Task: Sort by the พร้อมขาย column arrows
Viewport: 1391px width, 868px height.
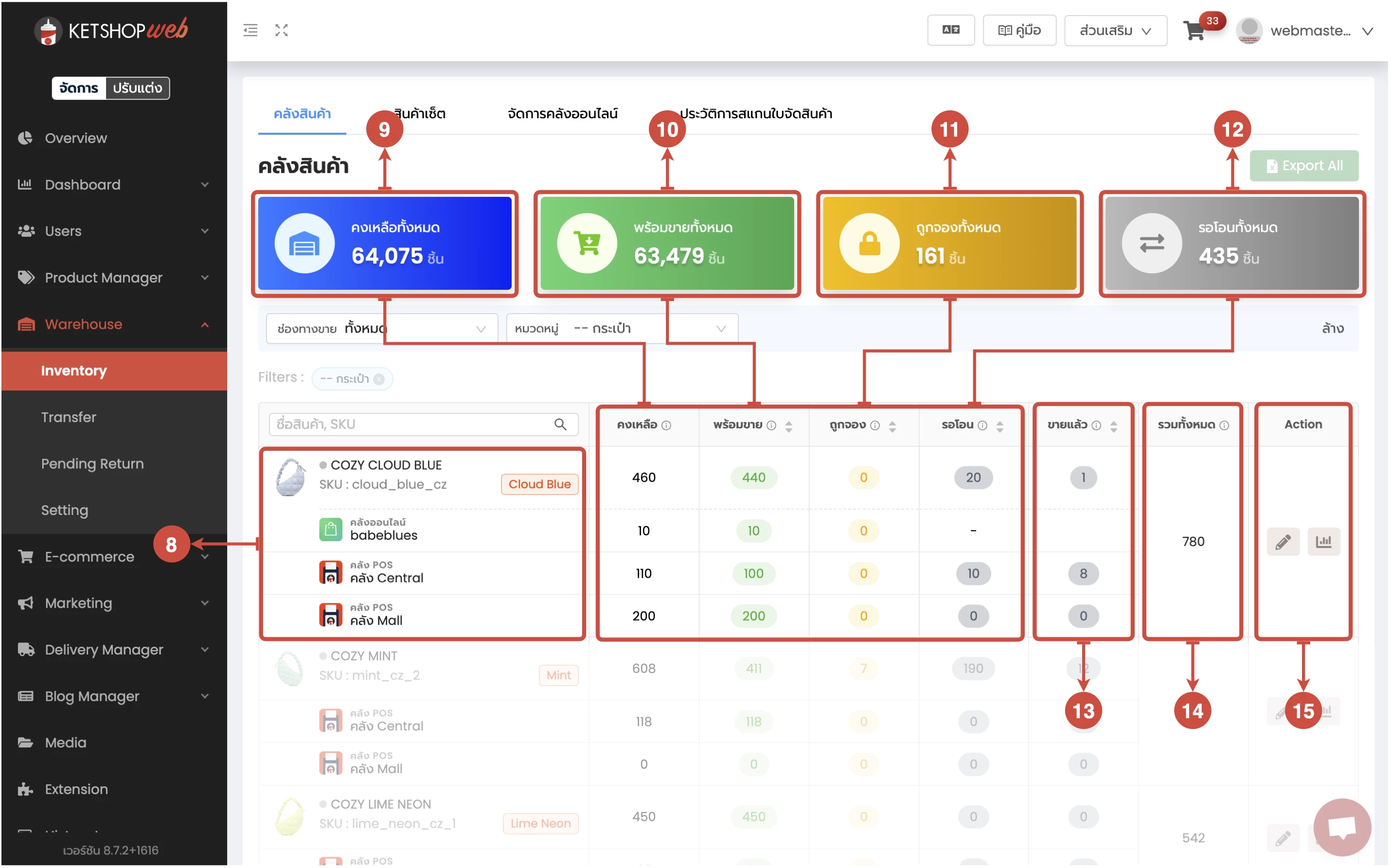Action: click(x=790, y=426)
